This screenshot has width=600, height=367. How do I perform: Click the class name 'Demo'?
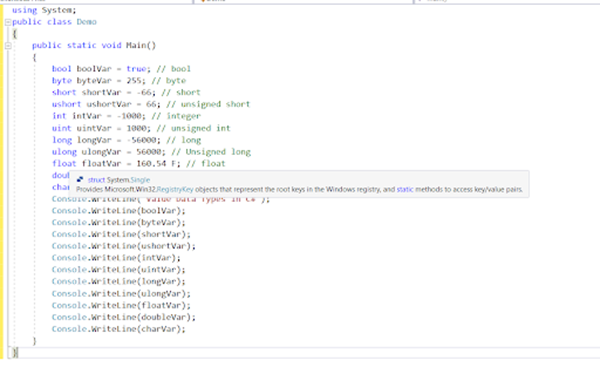click(86, 22)
